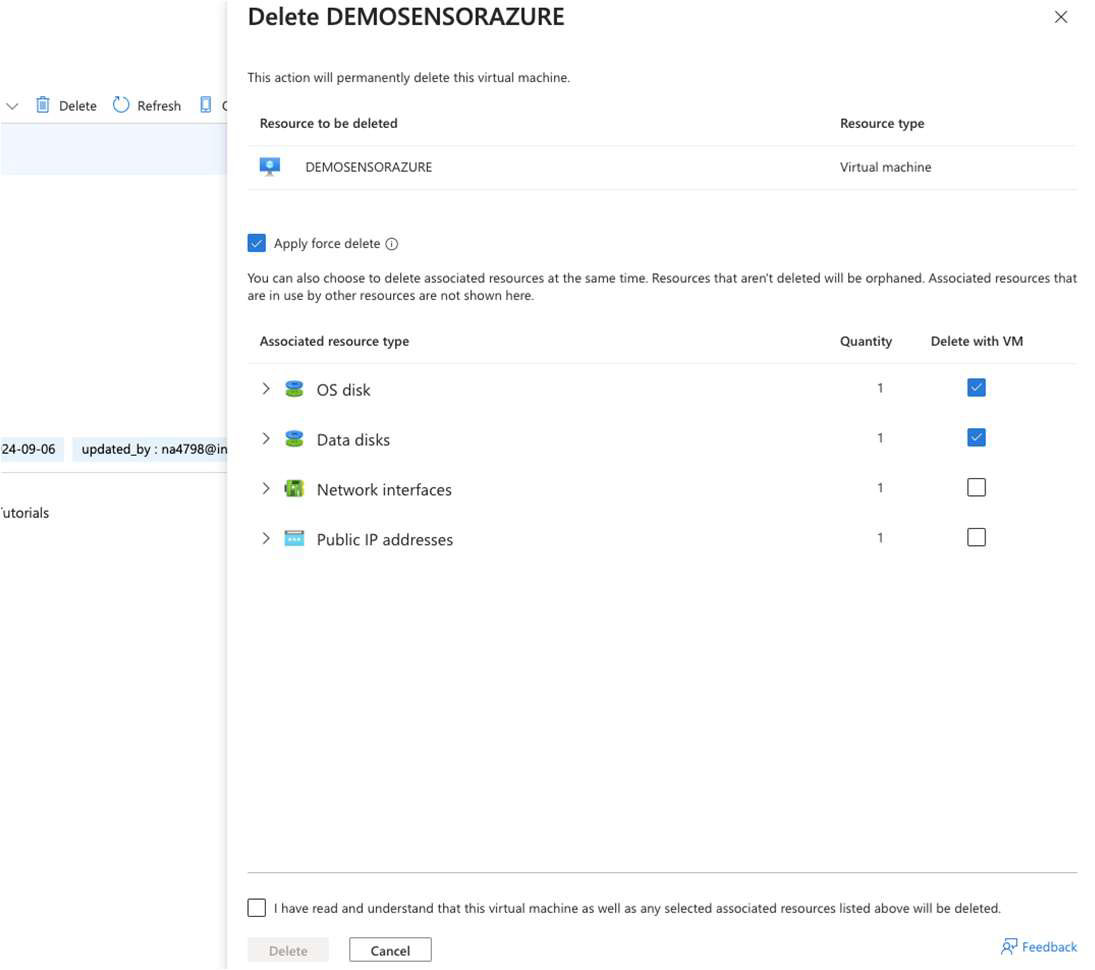1095x970 pixels.
Task: Click the Network interfaces icon
Action: [294, 488]
